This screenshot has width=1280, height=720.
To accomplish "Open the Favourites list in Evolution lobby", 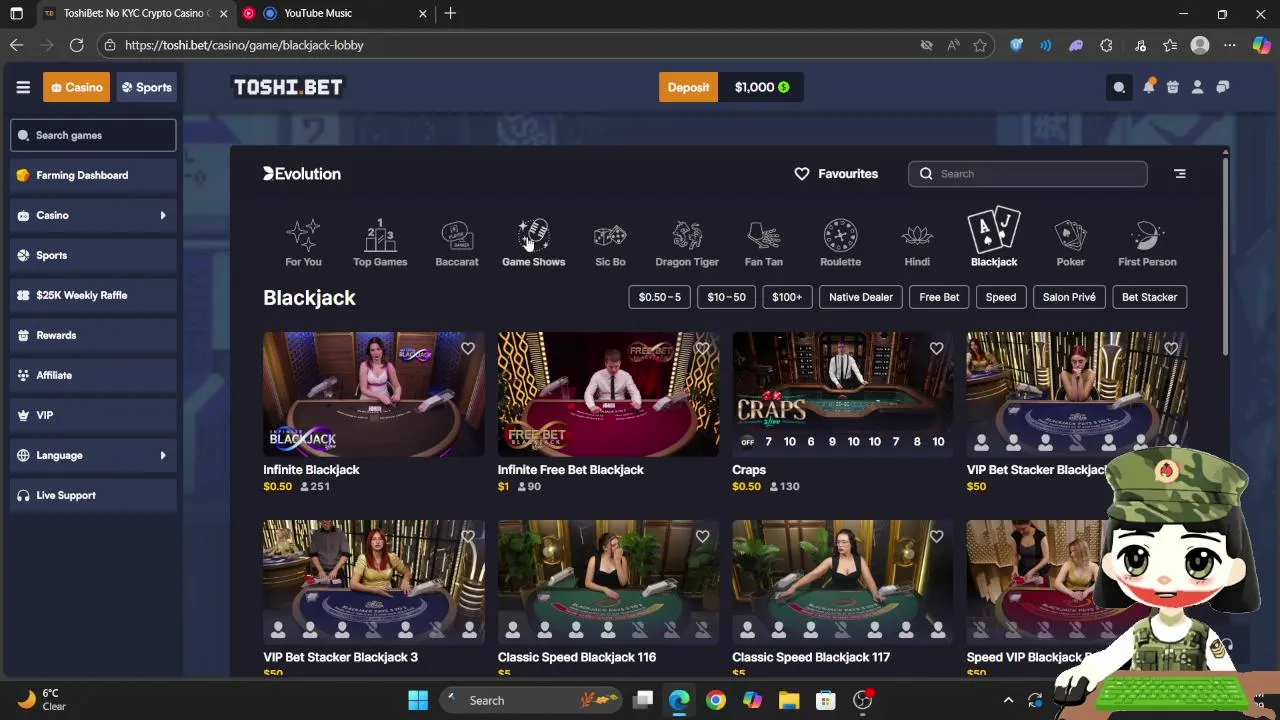I will 836,174.
